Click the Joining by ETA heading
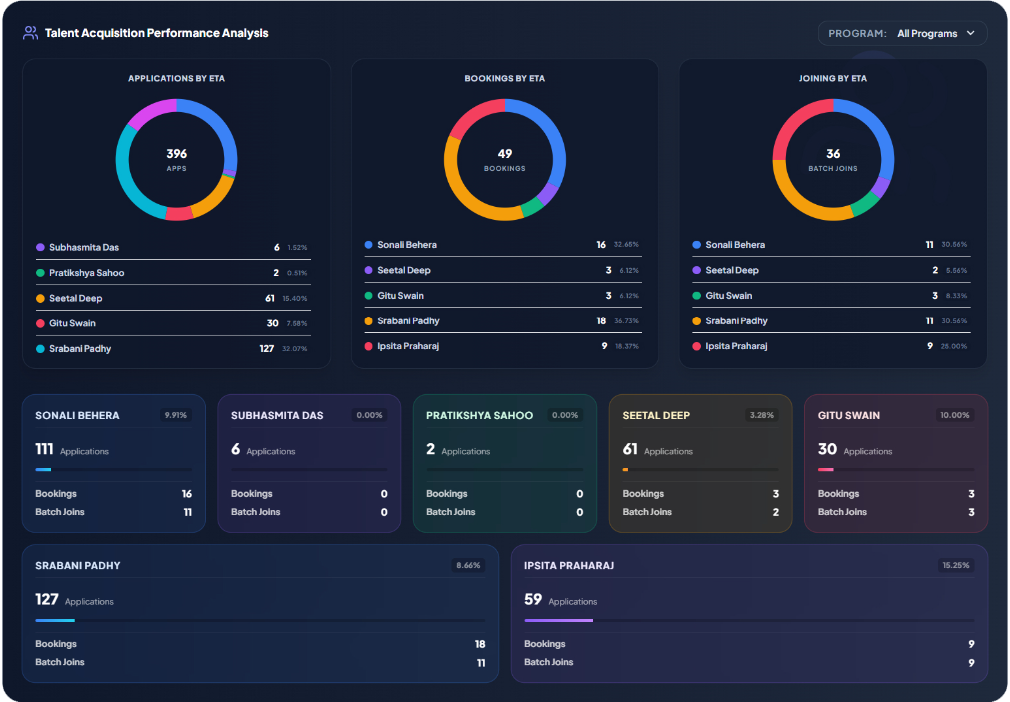The width and height of the screenshot is (1010, 702). [x=833, y=79]
